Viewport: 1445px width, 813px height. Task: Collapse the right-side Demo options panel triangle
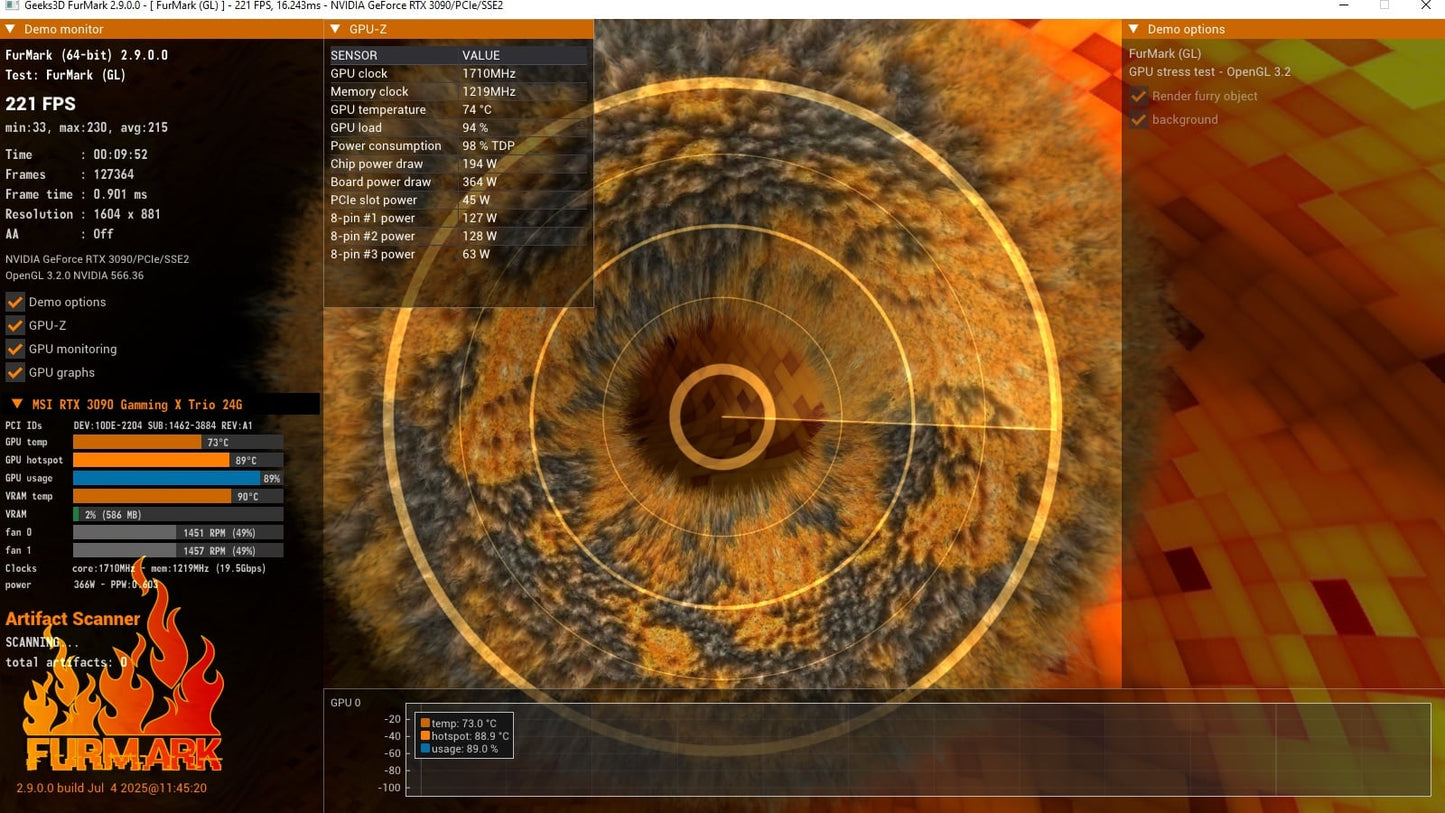(1133, 29)
